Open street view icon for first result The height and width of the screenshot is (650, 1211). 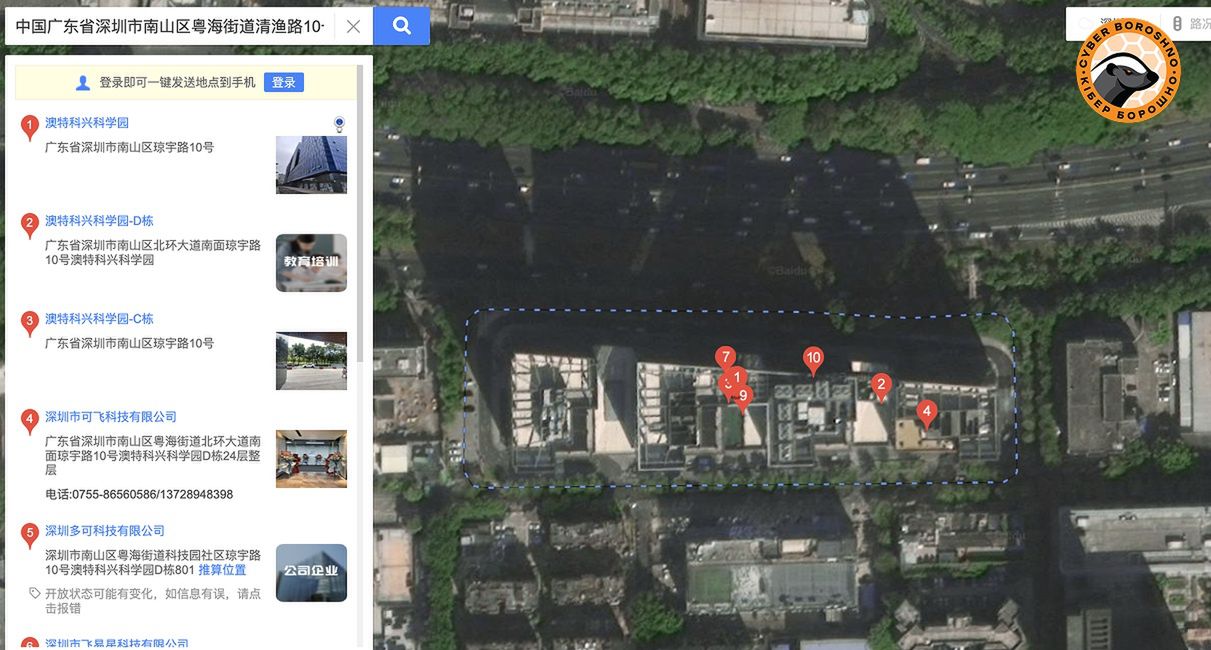(x=339, y=123)
